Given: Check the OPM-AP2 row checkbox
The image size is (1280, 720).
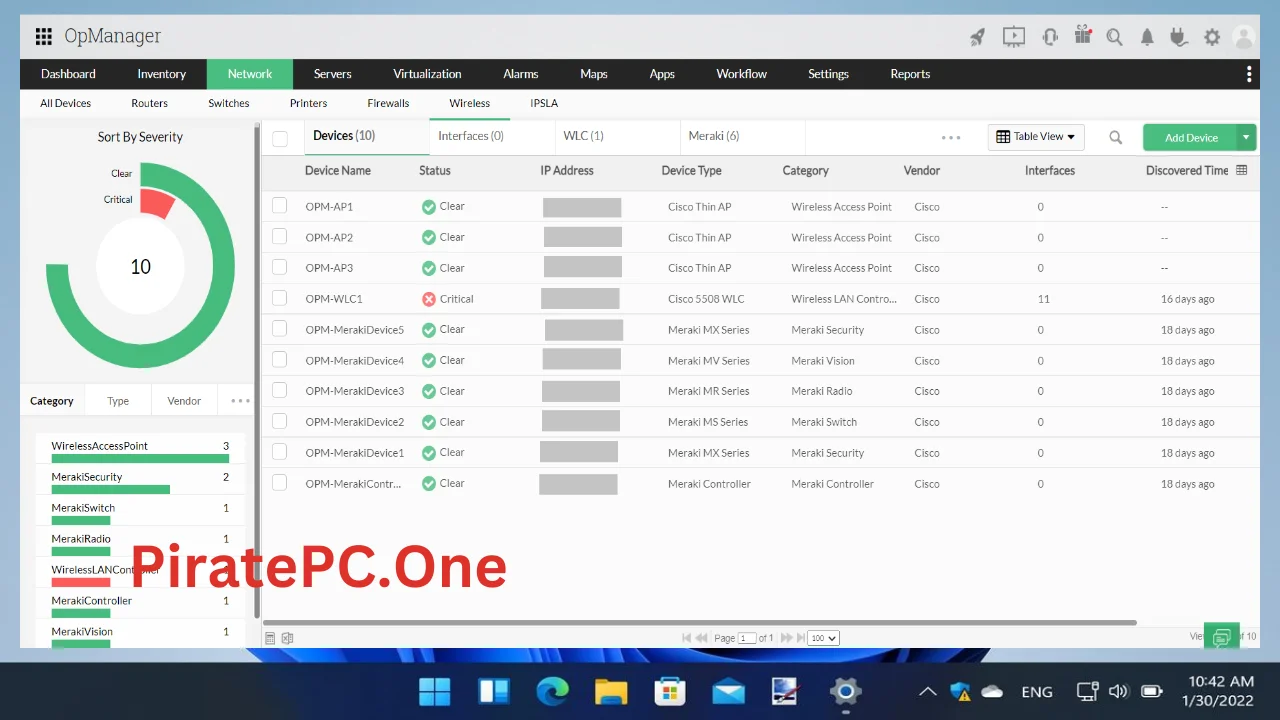Looking at the screenshot, I should [x=280, y=237].
